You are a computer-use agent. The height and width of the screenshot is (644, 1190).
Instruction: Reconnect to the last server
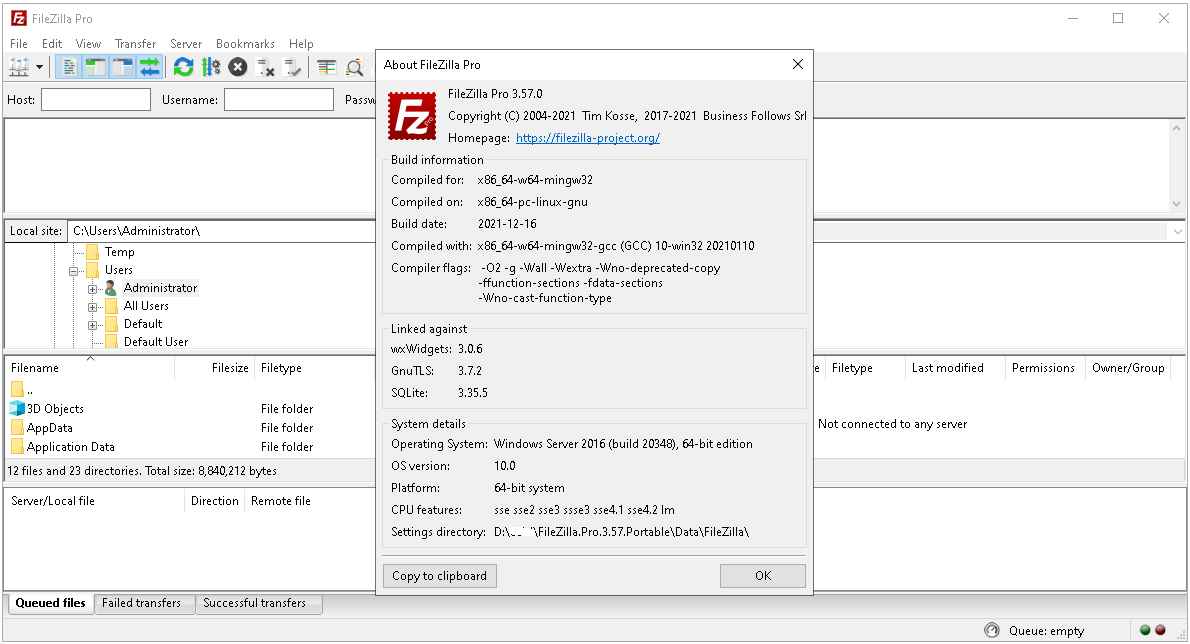[292, 68]
